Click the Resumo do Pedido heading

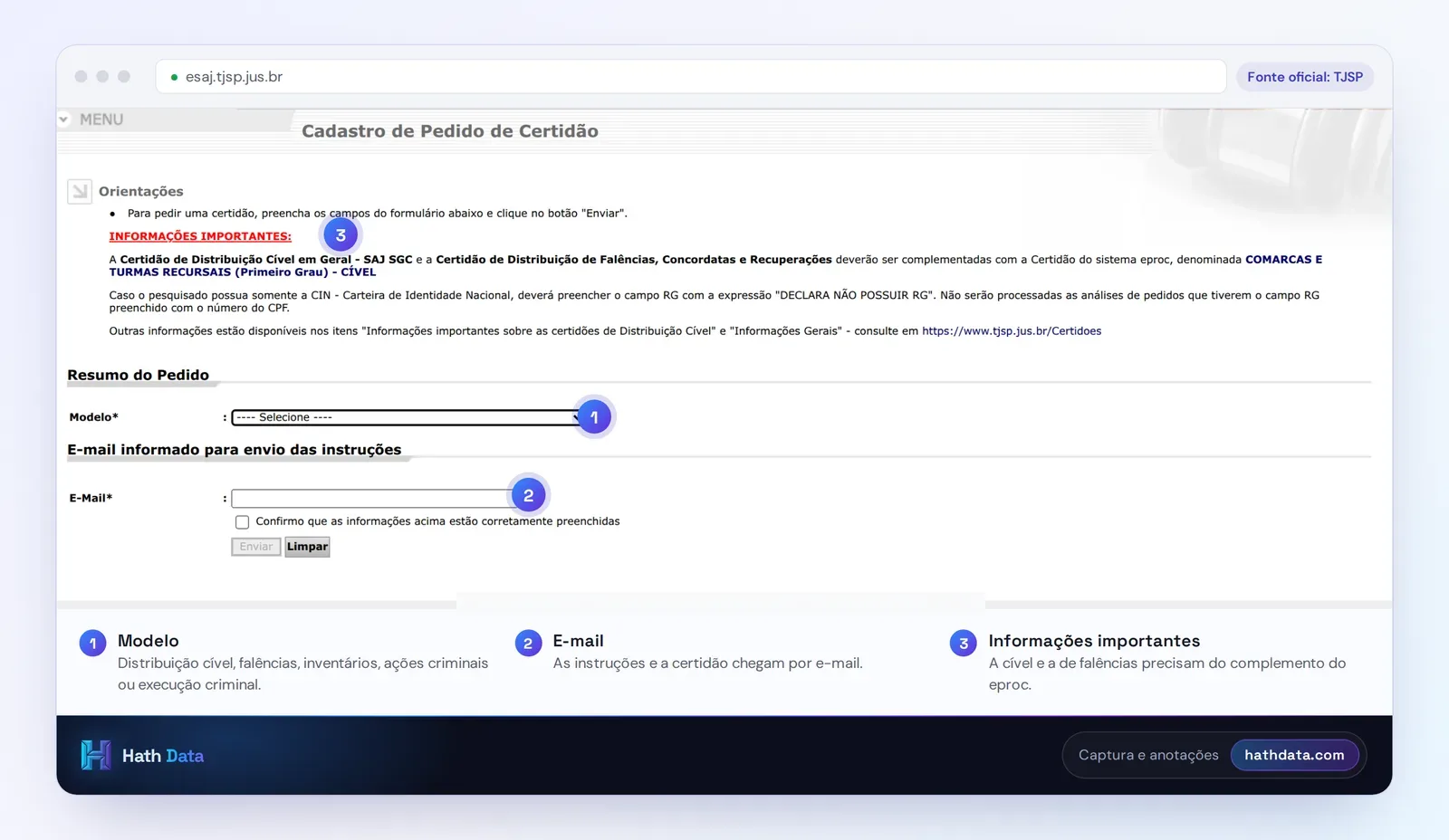coord(138,375)
